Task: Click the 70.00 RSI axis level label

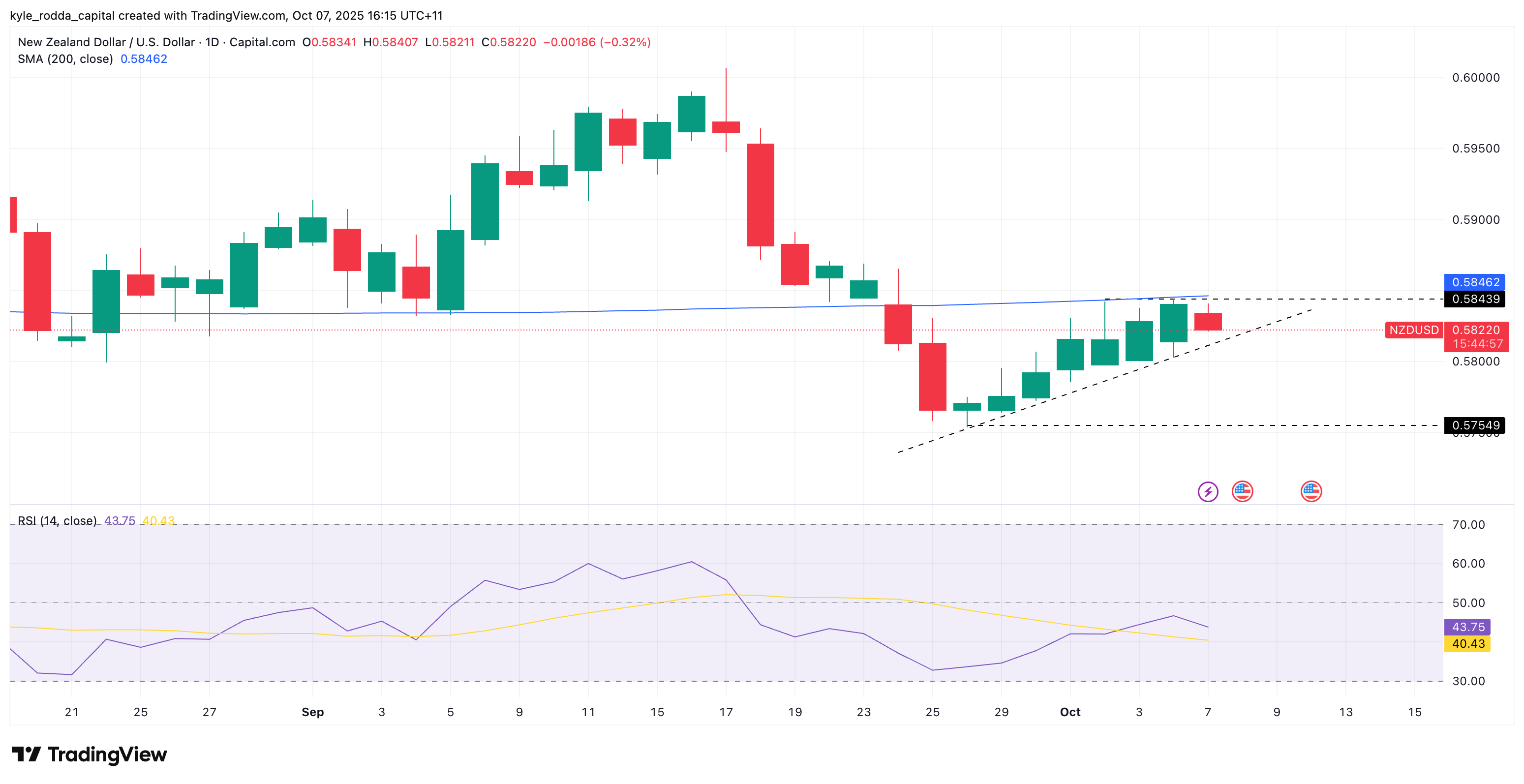Action: click(1468, 524)
